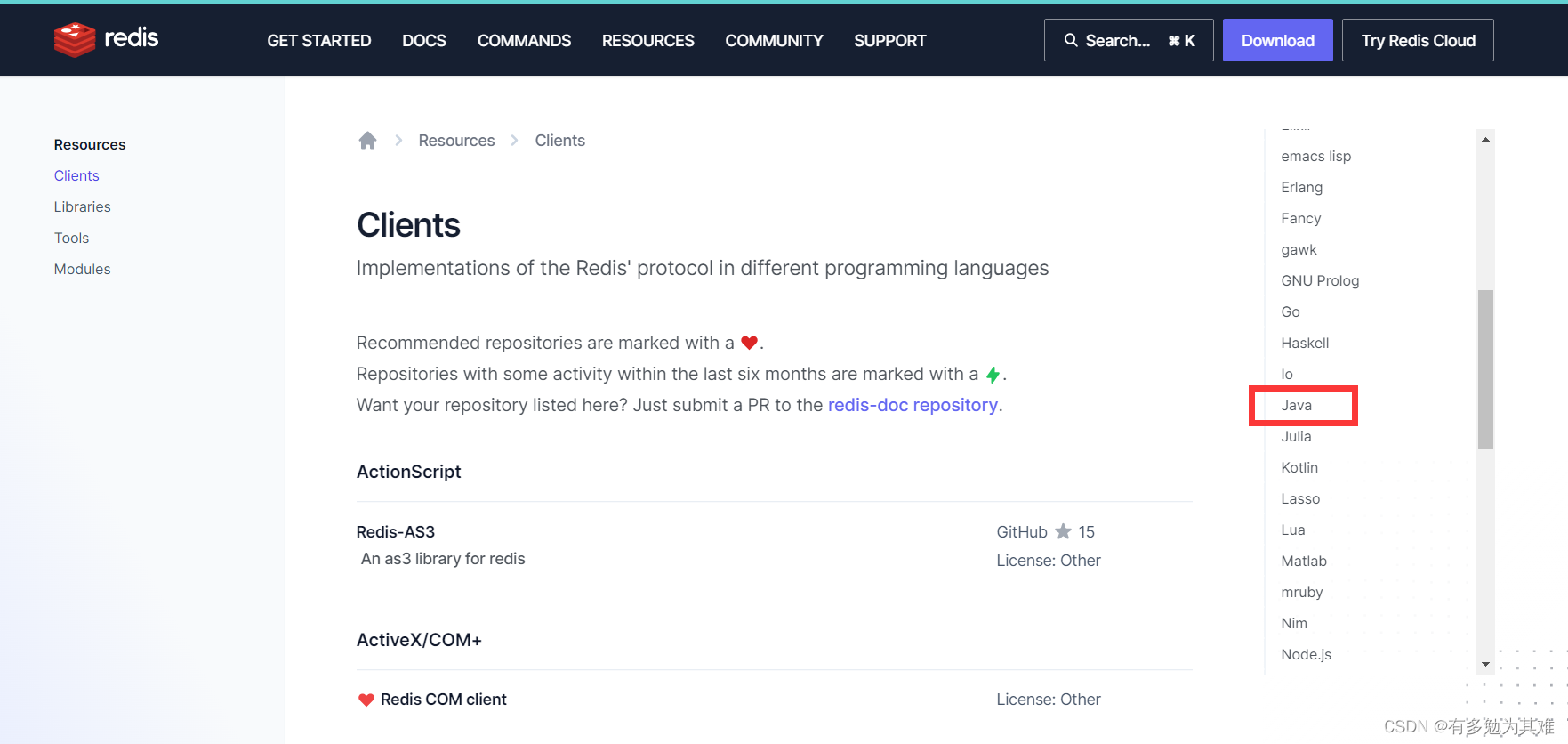This screenshot has width=1568, height=744.
Task: Open the DOCS menu
Action: click(424, 41)
